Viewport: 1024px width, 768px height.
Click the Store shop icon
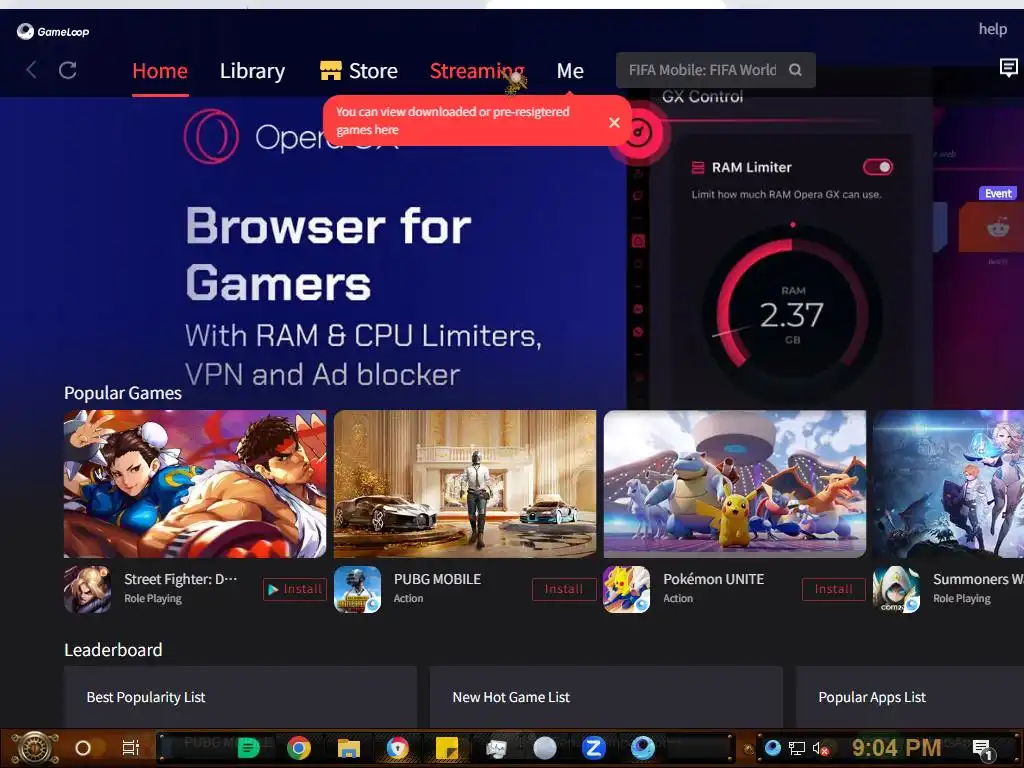click(x=330, y=70)
